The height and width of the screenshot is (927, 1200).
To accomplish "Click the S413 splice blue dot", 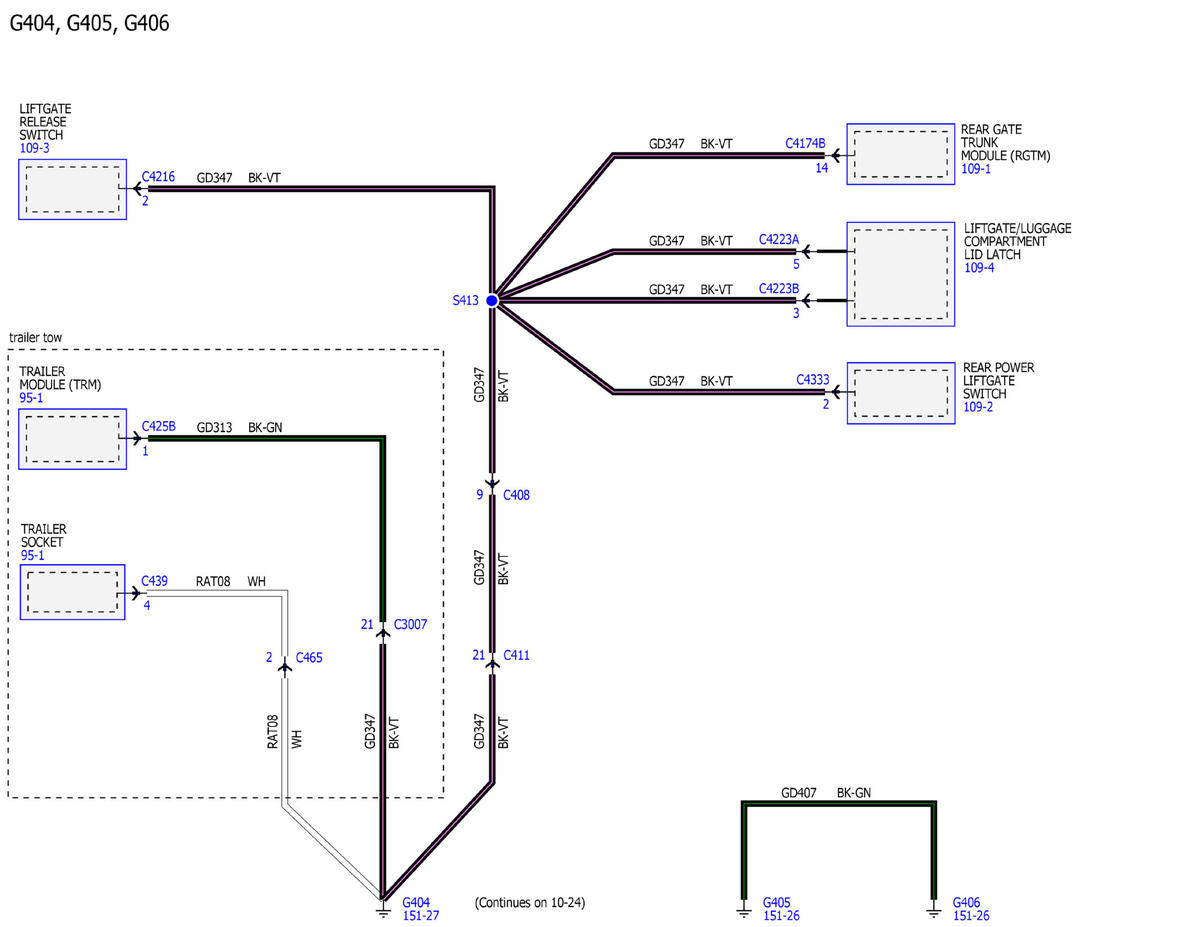I will pos(492,300).
